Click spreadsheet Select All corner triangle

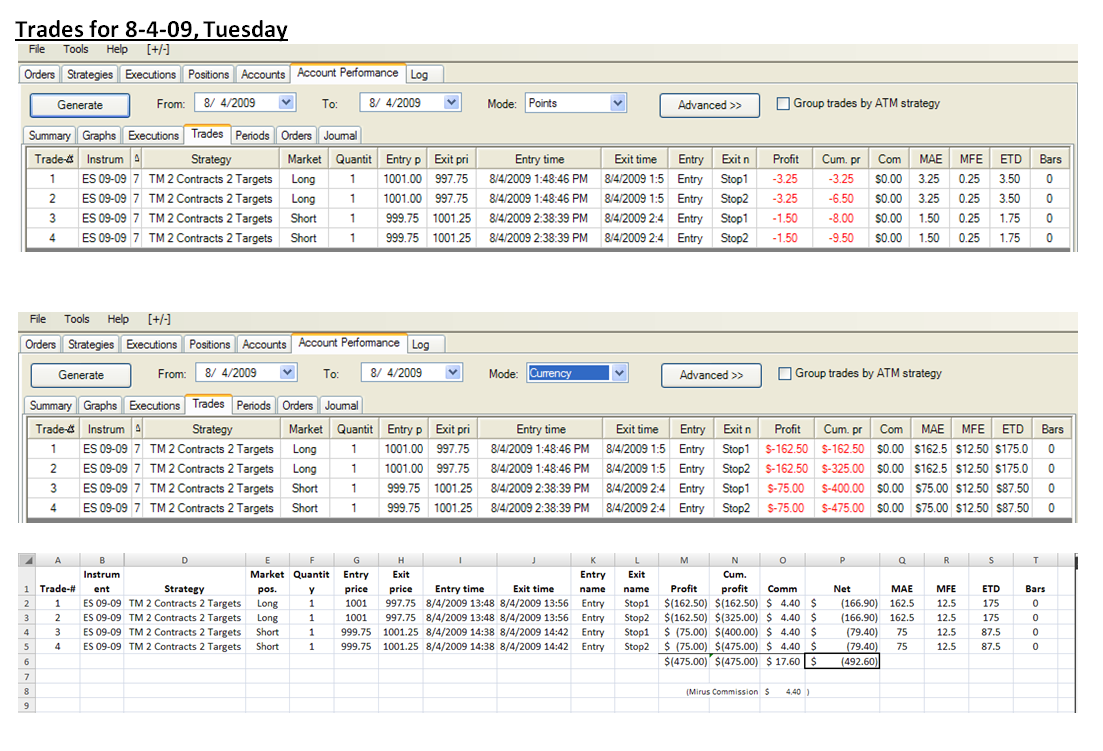pos(28,560)
